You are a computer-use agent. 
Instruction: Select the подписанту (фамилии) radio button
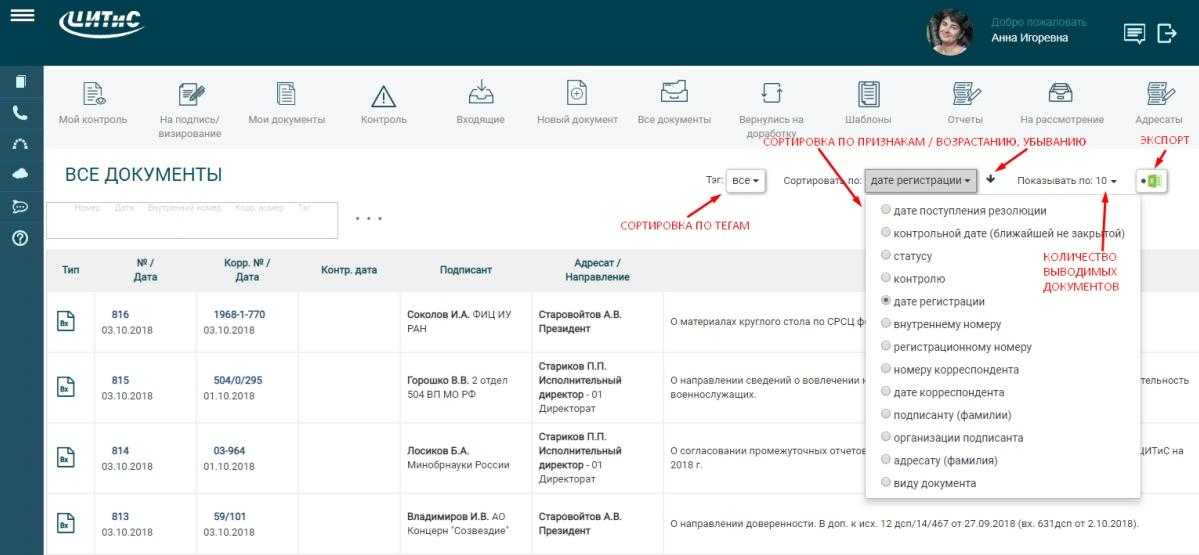[886, 415]
